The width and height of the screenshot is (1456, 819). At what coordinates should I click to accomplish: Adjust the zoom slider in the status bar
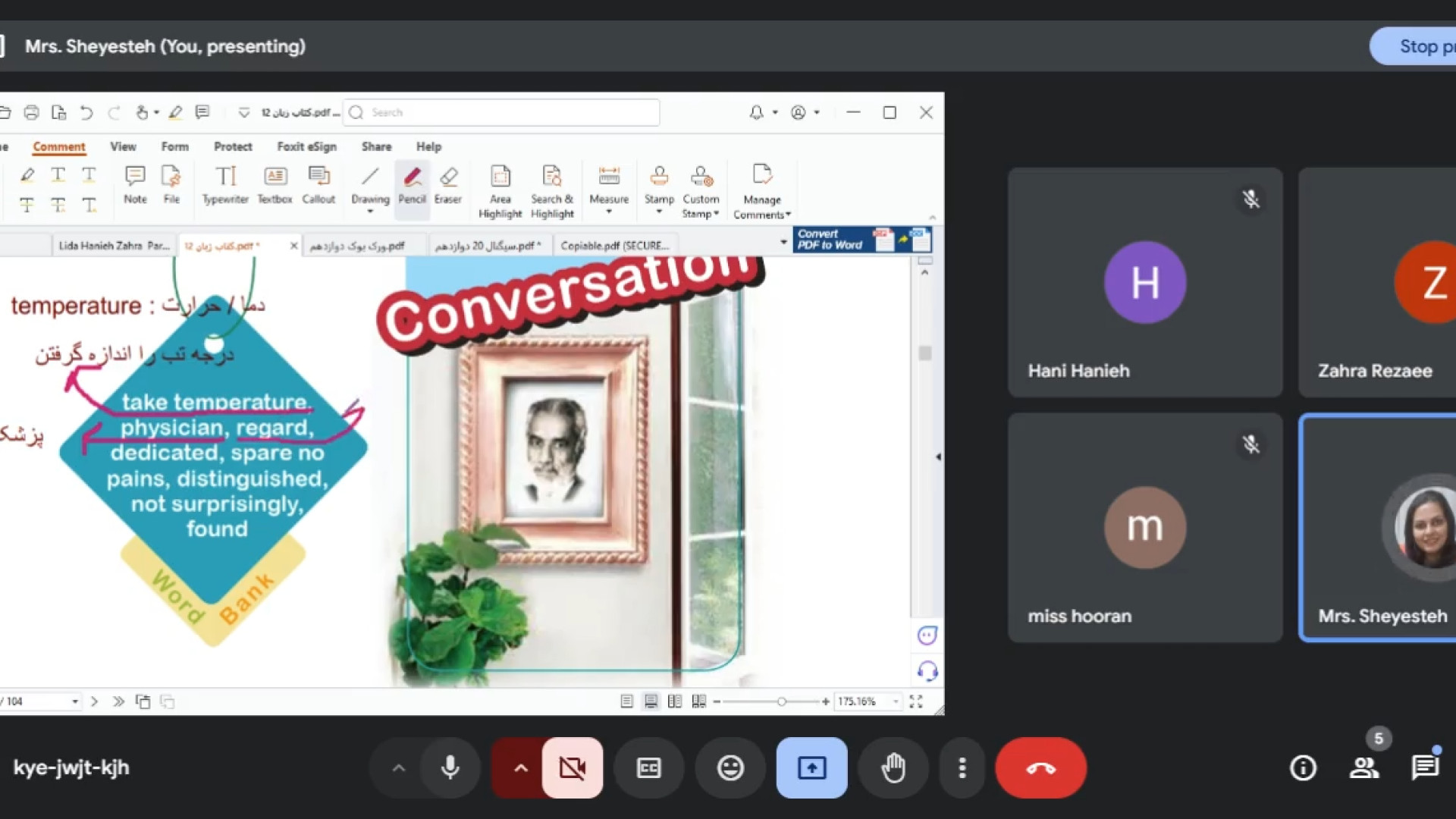781,701
